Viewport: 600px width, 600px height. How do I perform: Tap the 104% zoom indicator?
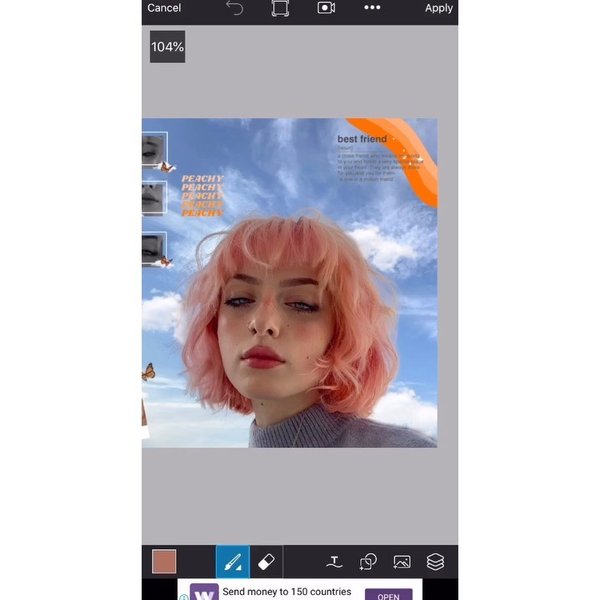click(x=167, y=47)
